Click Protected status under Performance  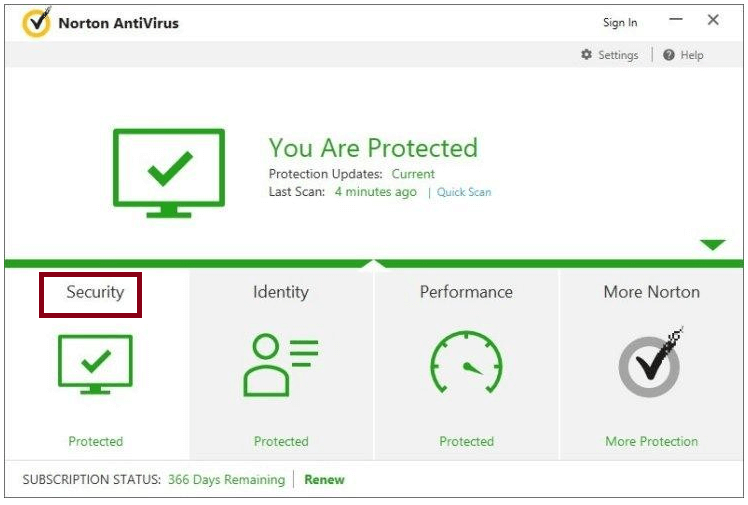tap(467, 441)
